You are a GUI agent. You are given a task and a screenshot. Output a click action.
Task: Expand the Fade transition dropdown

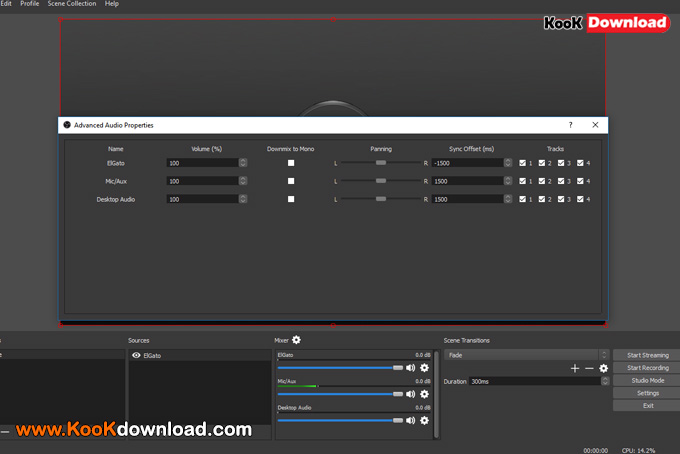pos(603,355)
